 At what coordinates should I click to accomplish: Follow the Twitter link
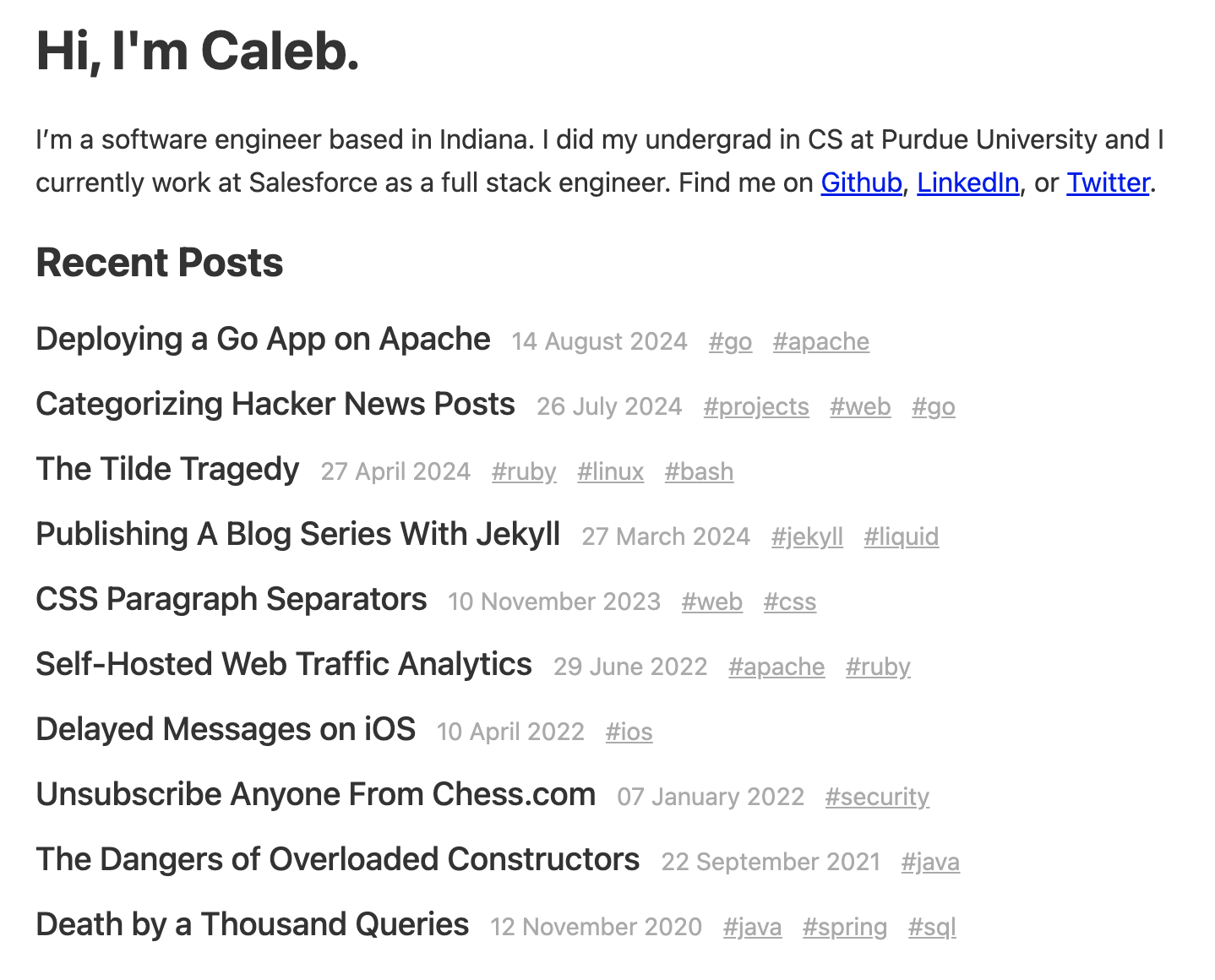1108,182
